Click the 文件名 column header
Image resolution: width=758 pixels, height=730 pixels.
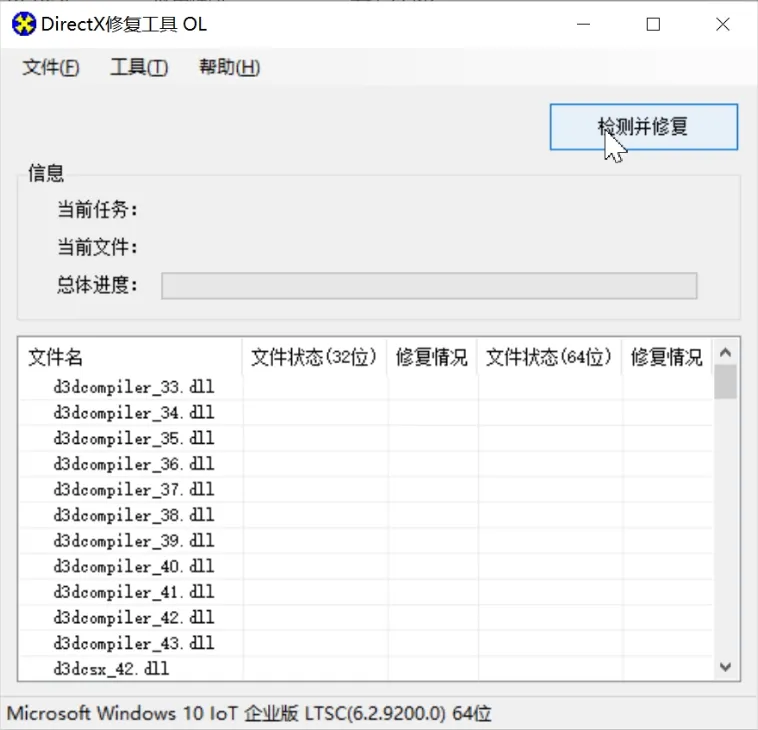[130, 358]
